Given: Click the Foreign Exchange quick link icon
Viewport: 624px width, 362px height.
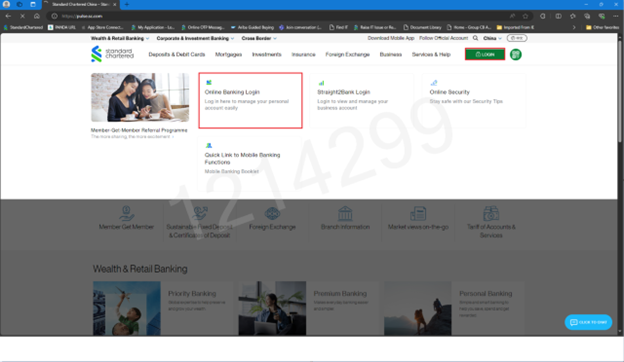Looking at the screenshot, I should coord(272,214).
